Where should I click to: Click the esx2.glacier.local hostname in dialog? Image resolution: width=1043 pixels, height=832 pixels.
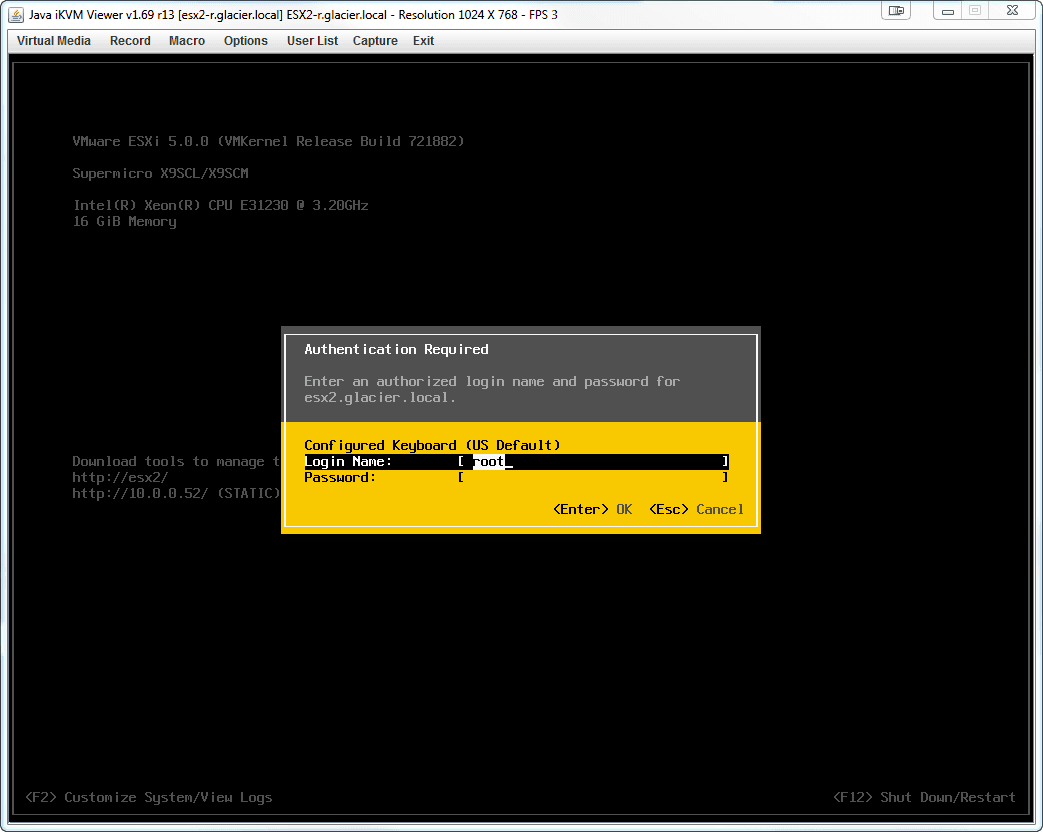380,398
